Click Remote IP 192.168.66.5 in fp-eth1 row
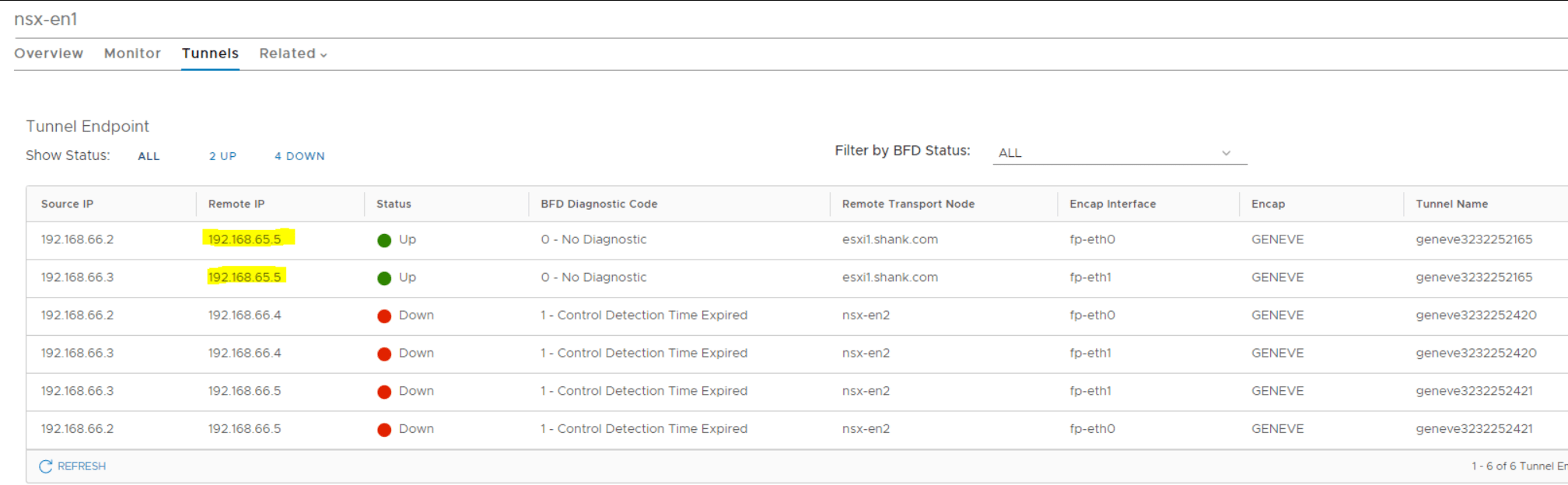Image resolution: width=1568 pixels, height=485 pixels. (244, 391)
